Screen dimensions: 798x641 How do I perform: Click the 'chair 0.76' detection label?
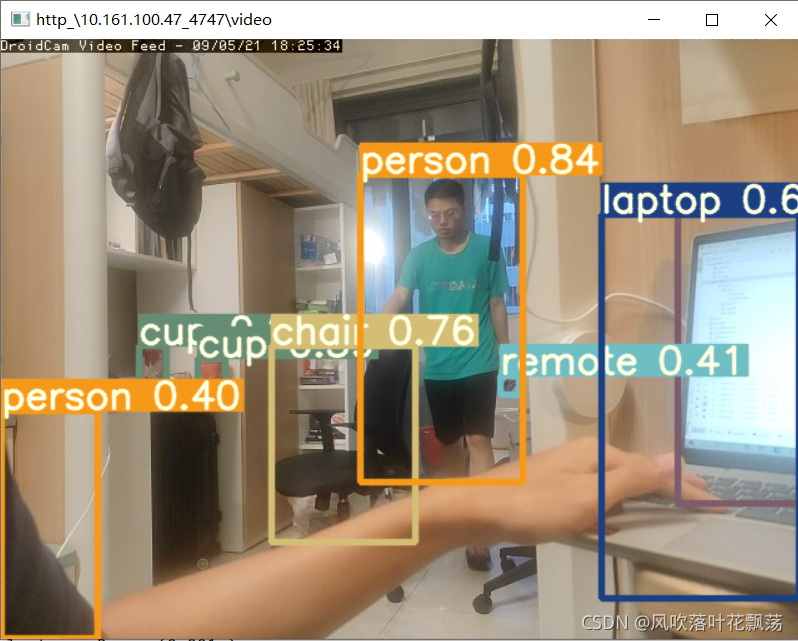pos(374,331)
